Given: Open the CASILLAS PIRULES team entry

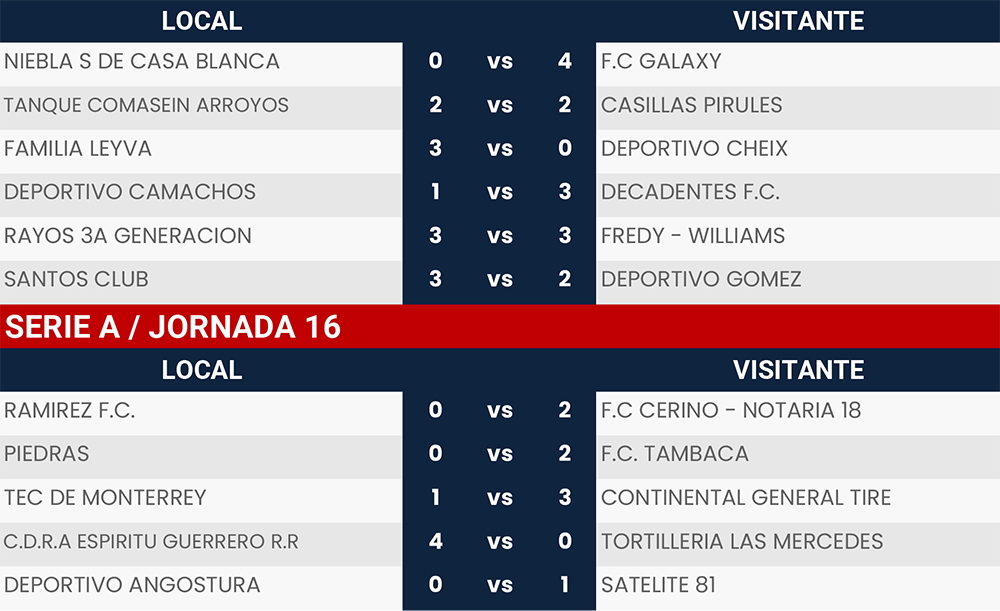Looking at the screenshot, I should tap(692, 105).
